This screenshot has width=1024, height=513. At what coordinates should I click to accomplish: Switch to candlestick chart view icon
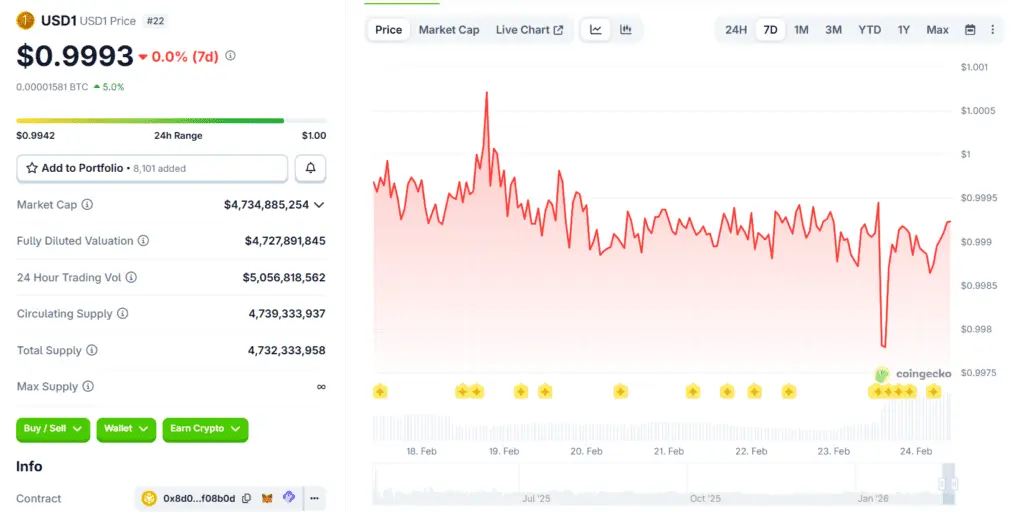pyautogui.click(x=626, y=30)
